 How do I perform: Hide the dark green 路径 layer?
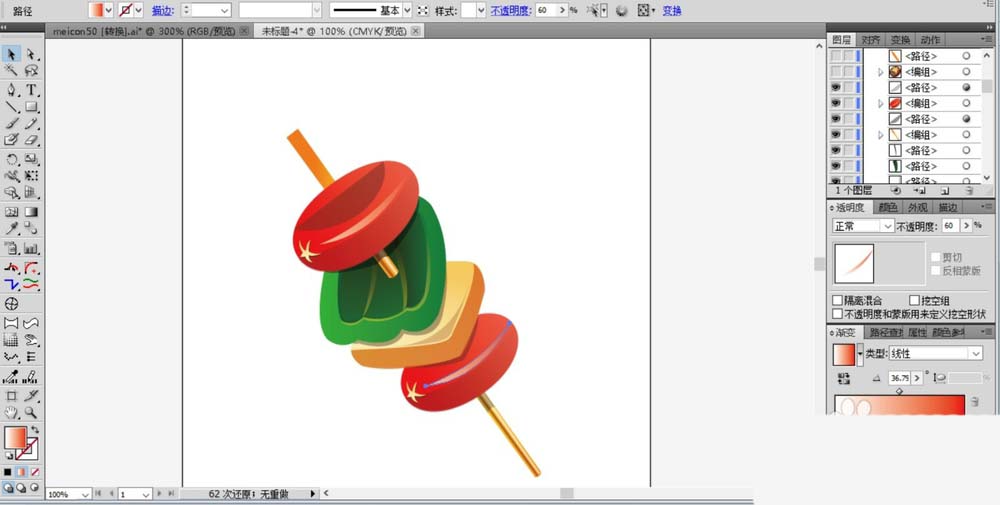[x=835, y=166]
